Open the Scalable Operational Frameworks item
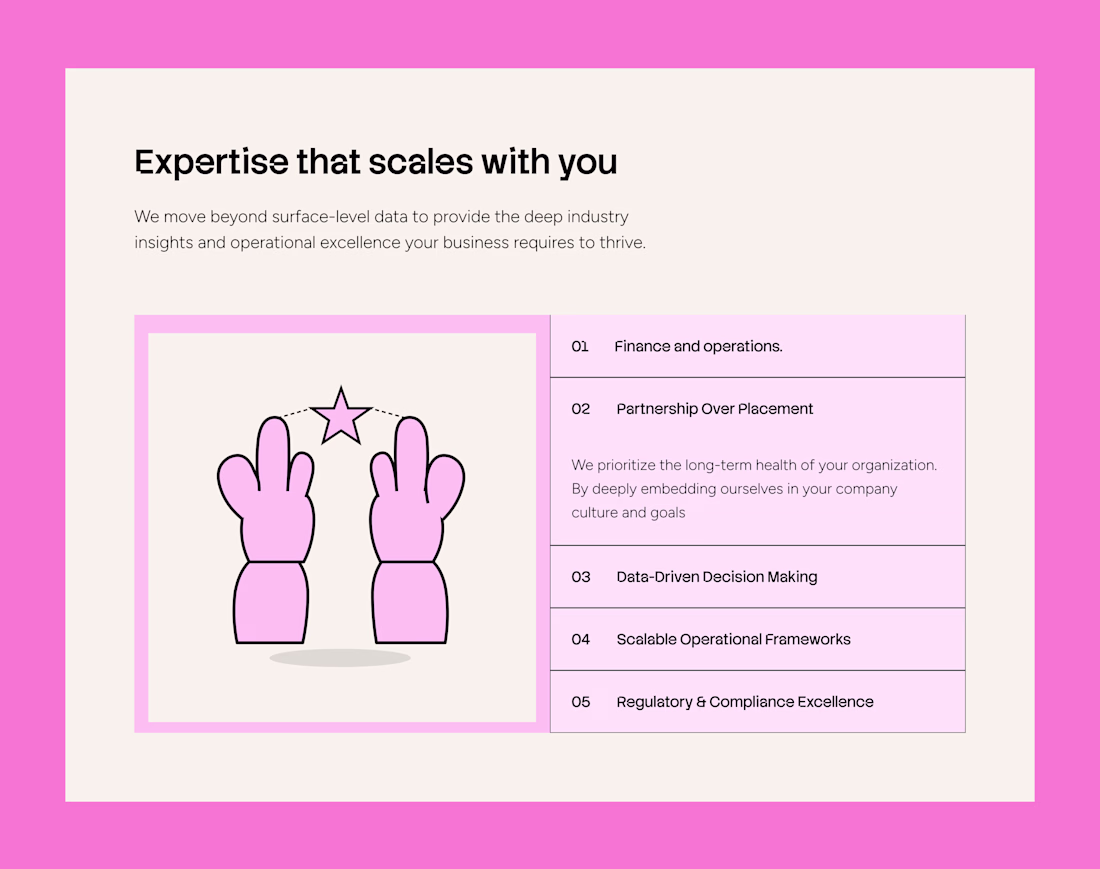The height and width of the screenshot is (869, 1100). coord(733,639)
